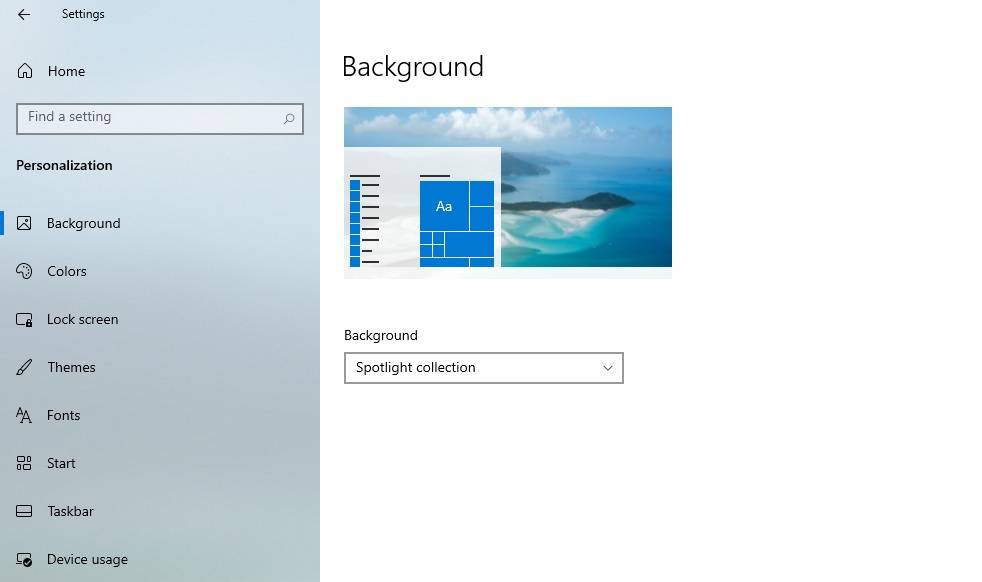
Task: Click the chevron beside Spotlight collection
Action: [x=608, y=368]
